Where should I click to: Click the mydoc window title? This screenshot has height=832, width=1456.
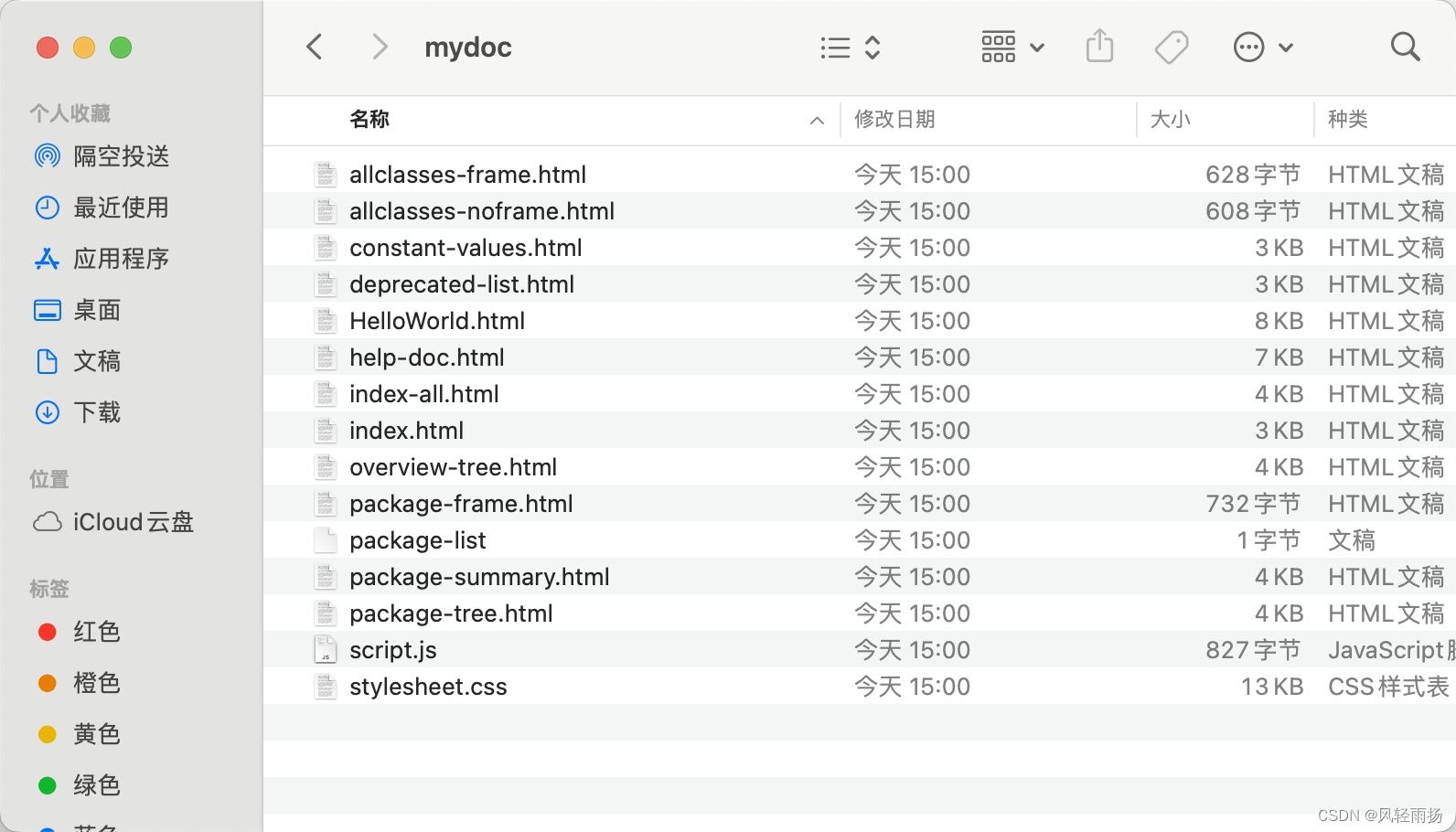pyautogui.click(x=468, y=48)
